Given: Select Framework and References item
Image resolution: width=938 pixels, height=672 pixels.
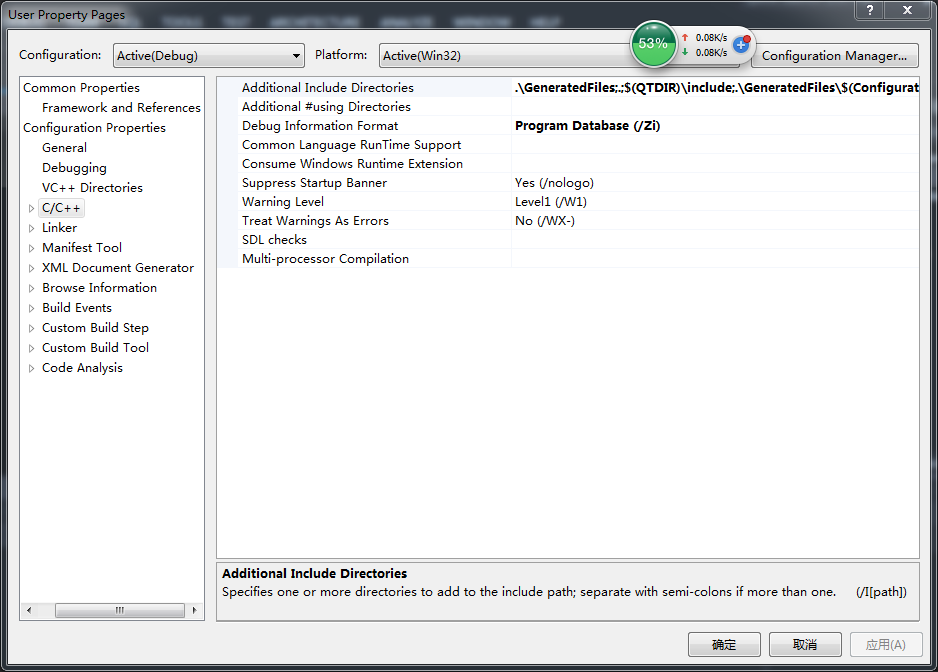Looking at the screenshot, I should (x=121, y=108).
